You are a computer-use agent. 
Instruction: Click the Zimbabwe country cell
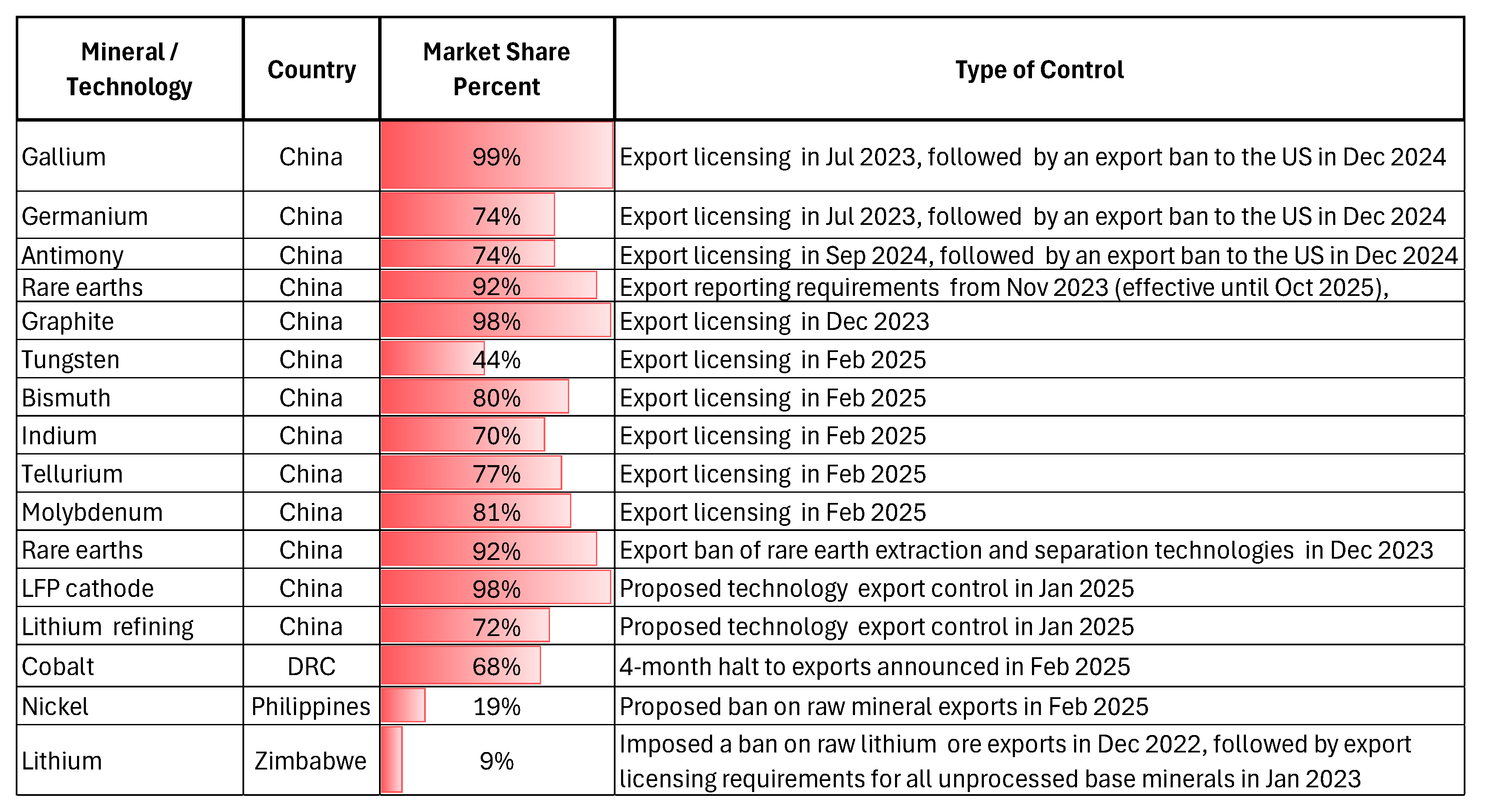point(311,761)
